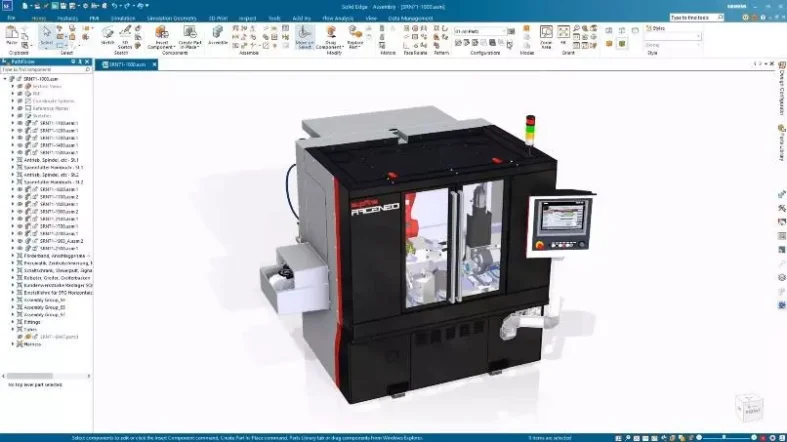Open the Simulation ribbon tab
The image size is (787, 442).
[x=124, y=18]
